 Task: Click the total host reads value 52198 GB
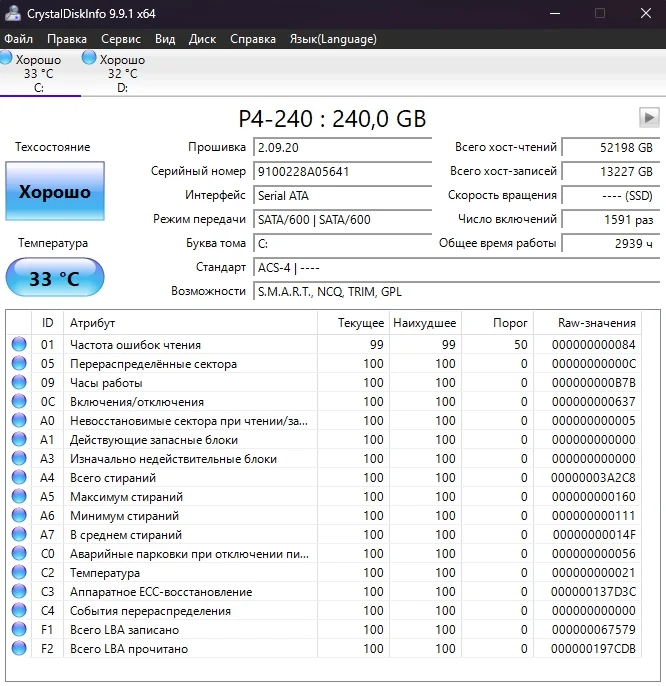pos(611,147)
